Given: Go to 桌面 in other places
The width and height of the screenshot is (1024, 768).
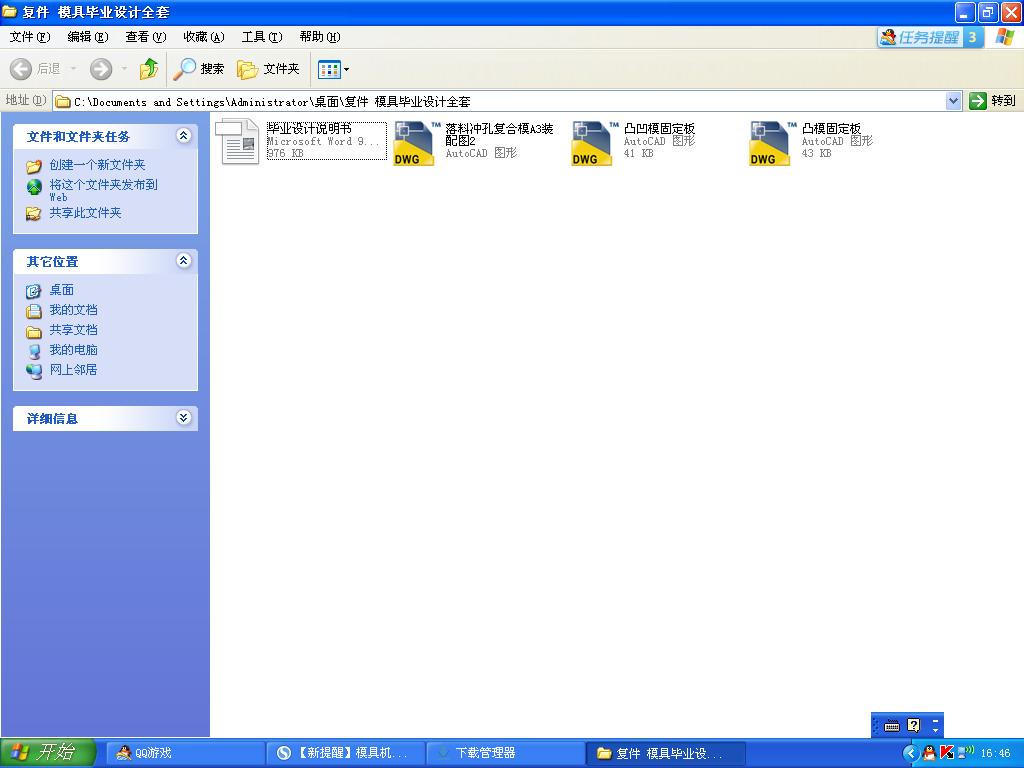Looking at the screenshot, I should coord(61,290).
